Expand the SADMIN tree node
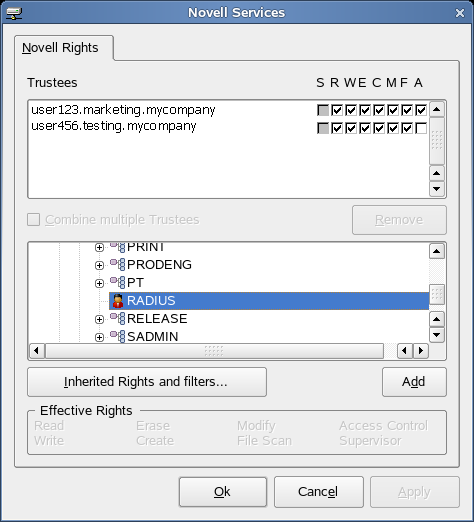The width and height of the screenshot is (474, 522). [x=99, y=337]
